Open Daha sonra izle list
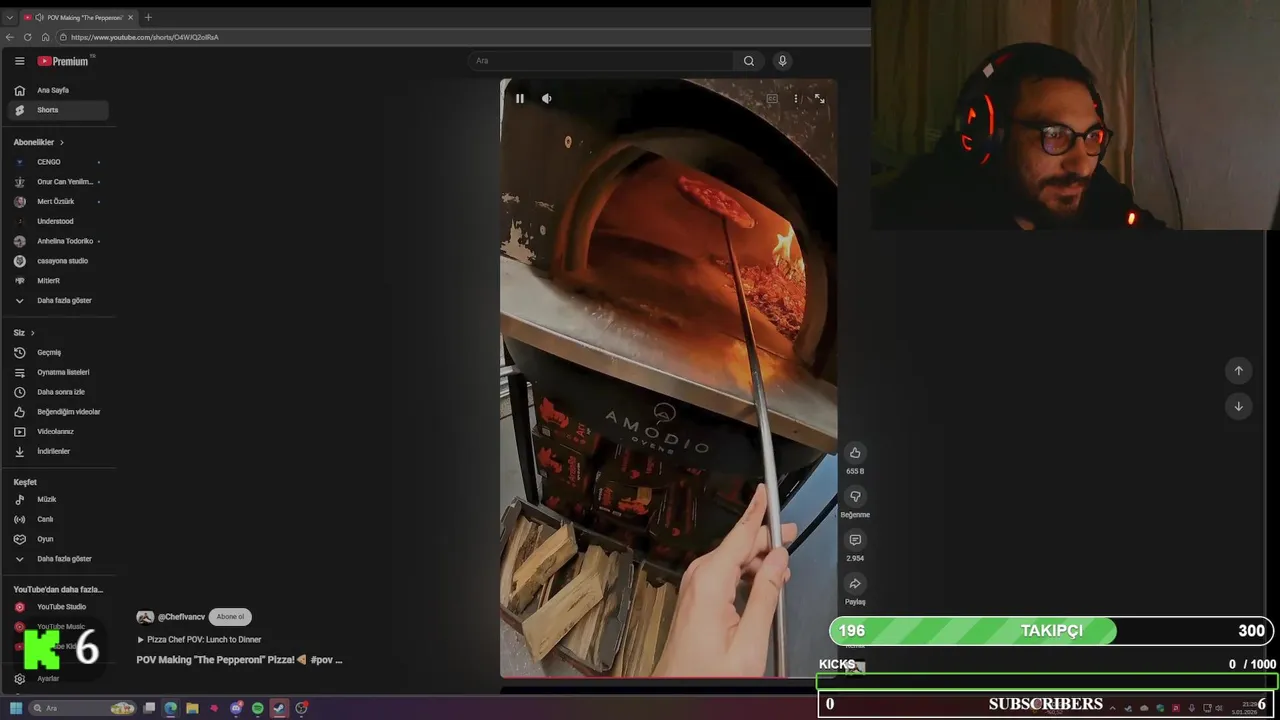Screen dimensions: 1280x720 pos(58,392)
